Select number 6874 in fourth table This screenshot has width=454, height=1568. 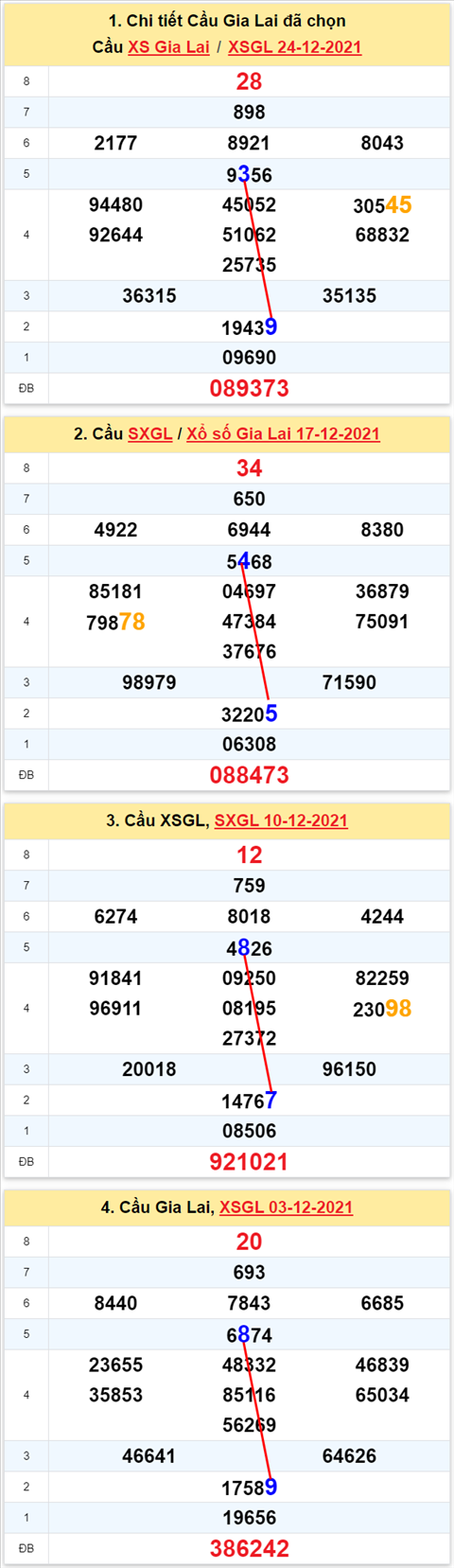pos(249,1335)
